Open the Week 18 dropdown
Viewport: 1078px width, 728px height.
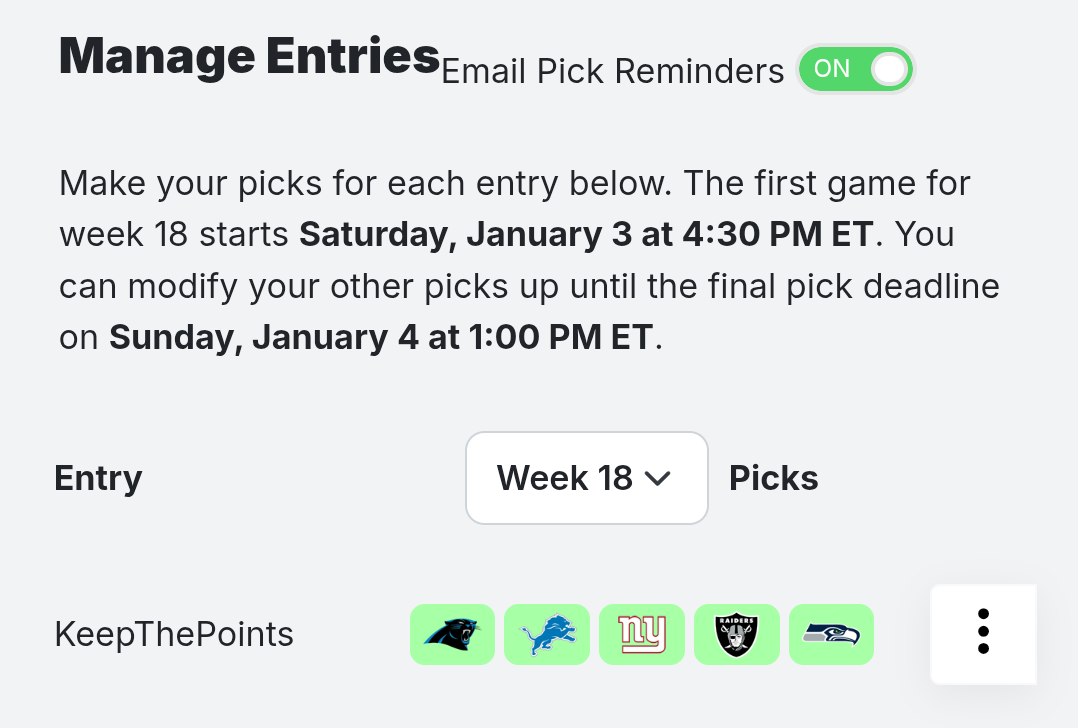point(586,478)
